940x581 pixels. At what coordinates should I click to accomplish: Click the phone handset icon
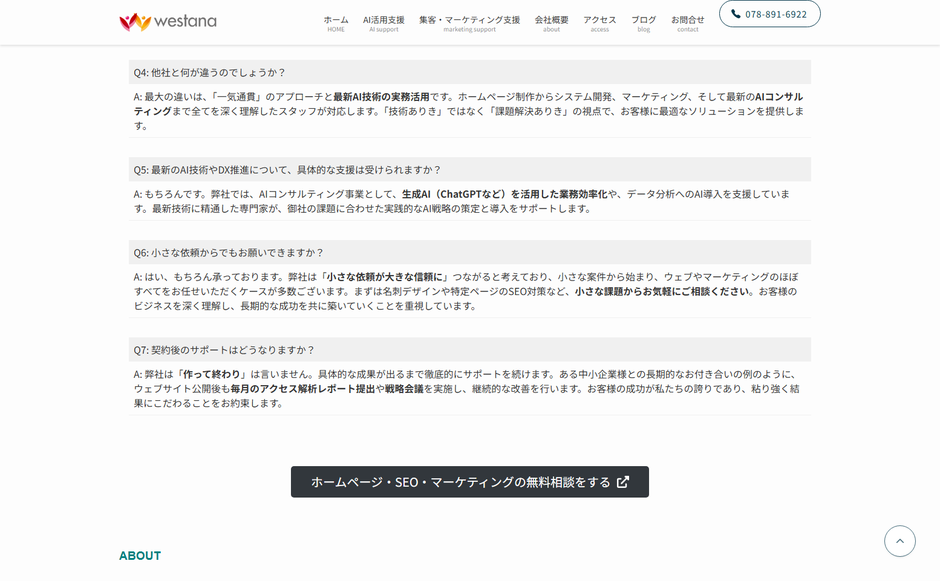click(x=736, y=14)
